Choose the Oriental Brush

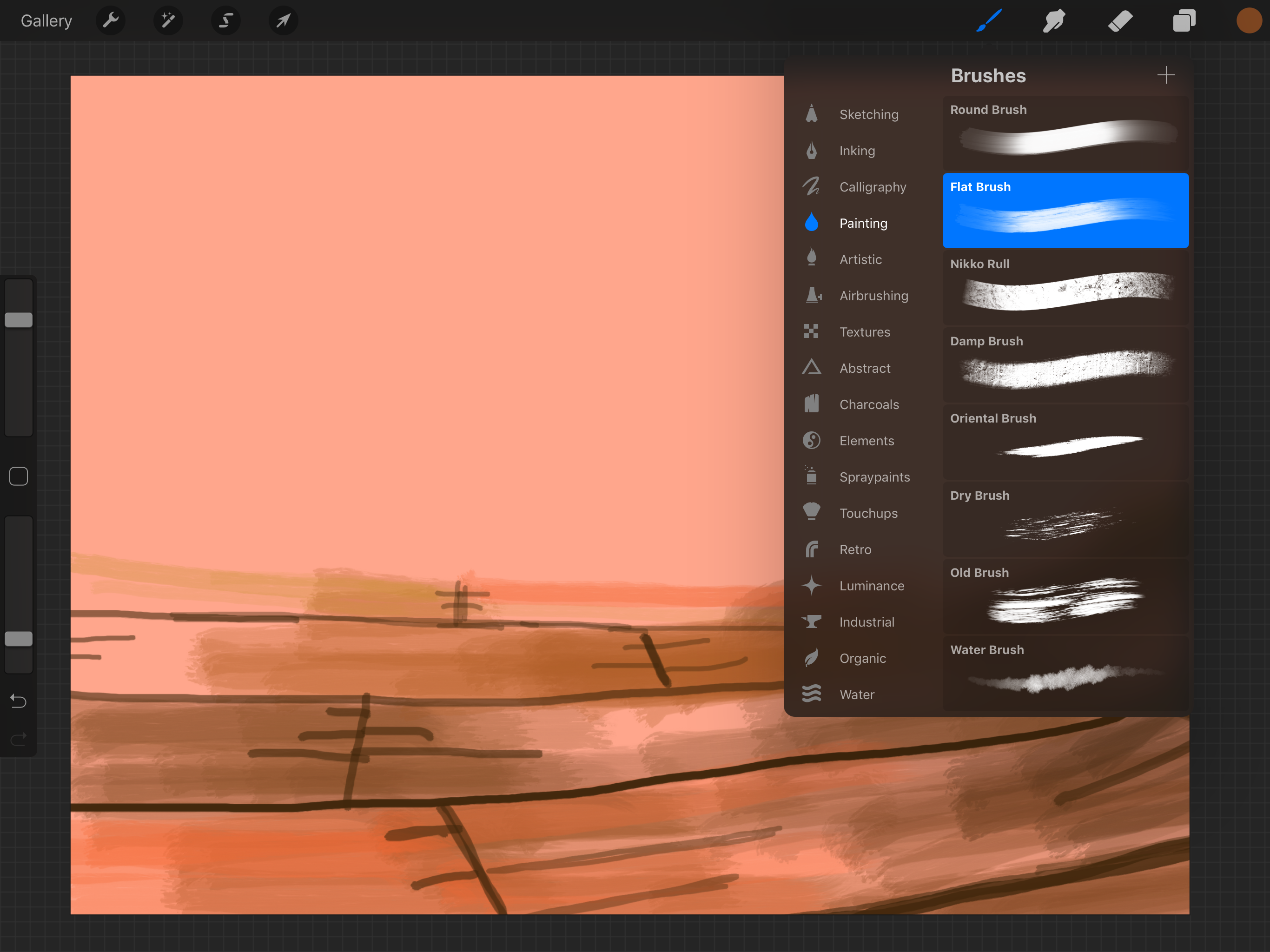1065,442
